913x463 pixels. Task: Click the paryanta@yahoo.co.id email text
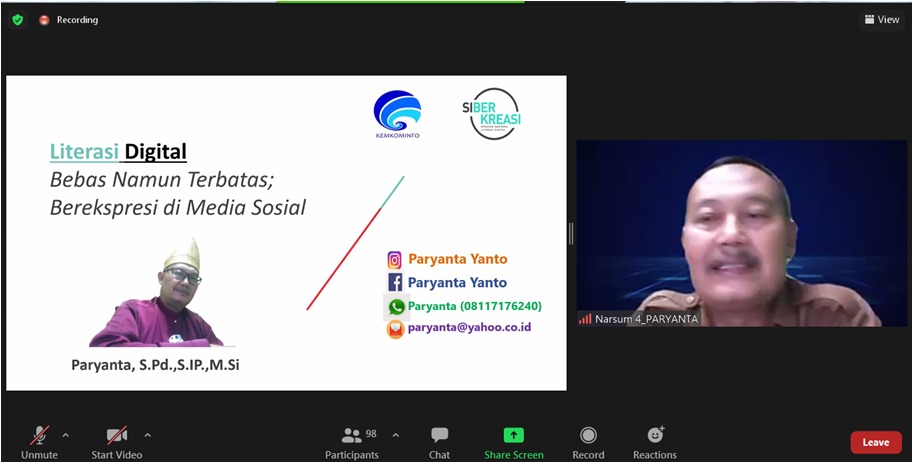pyautogui.click(x=469, y=327)
